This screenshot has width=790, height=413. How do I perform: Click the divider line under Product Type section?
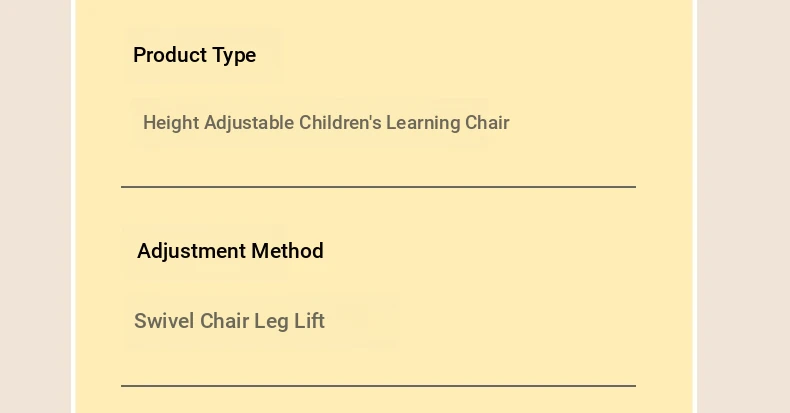click(378, 187)
